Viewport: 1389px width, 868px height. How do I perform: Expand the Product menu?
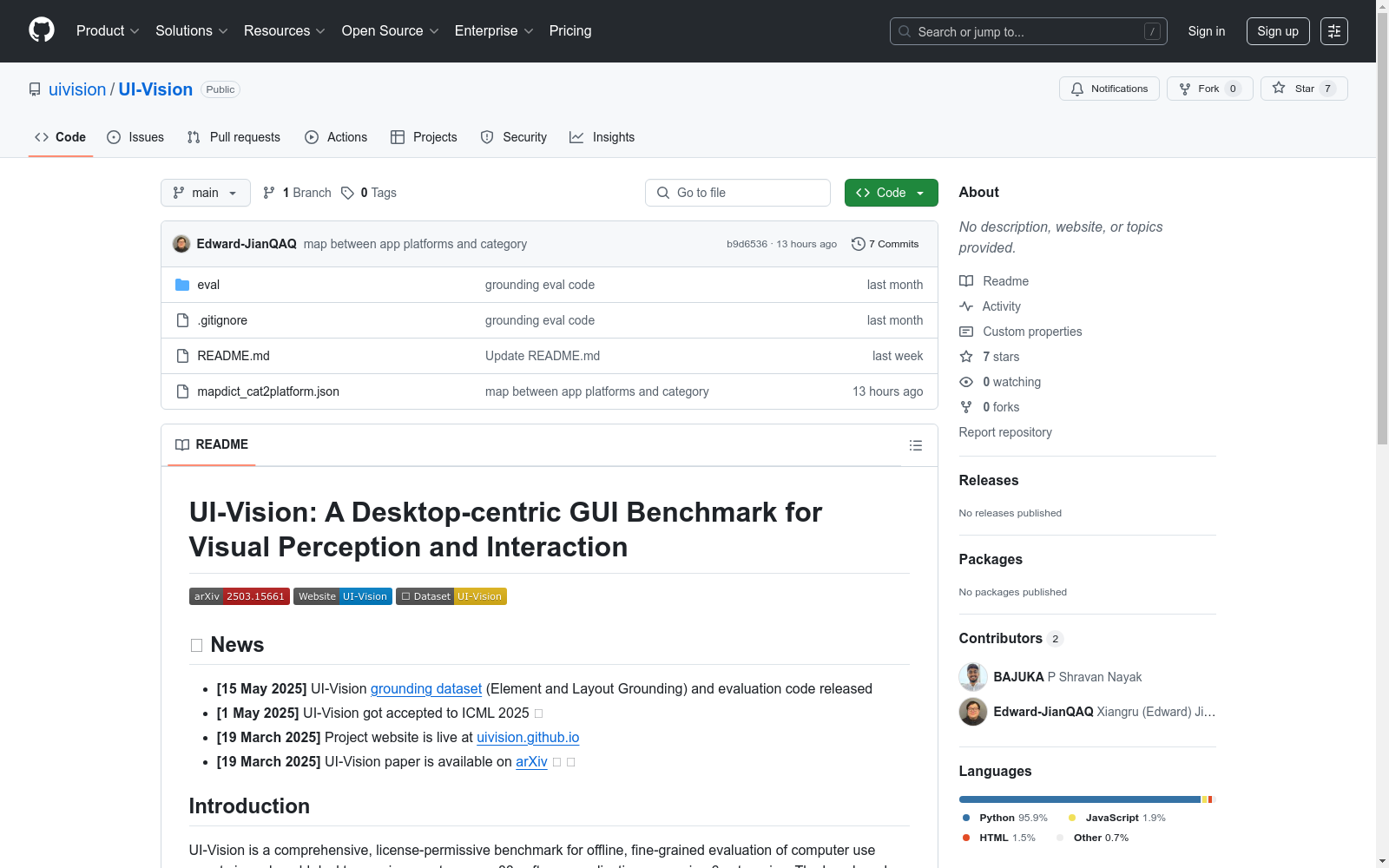point(108,31)
